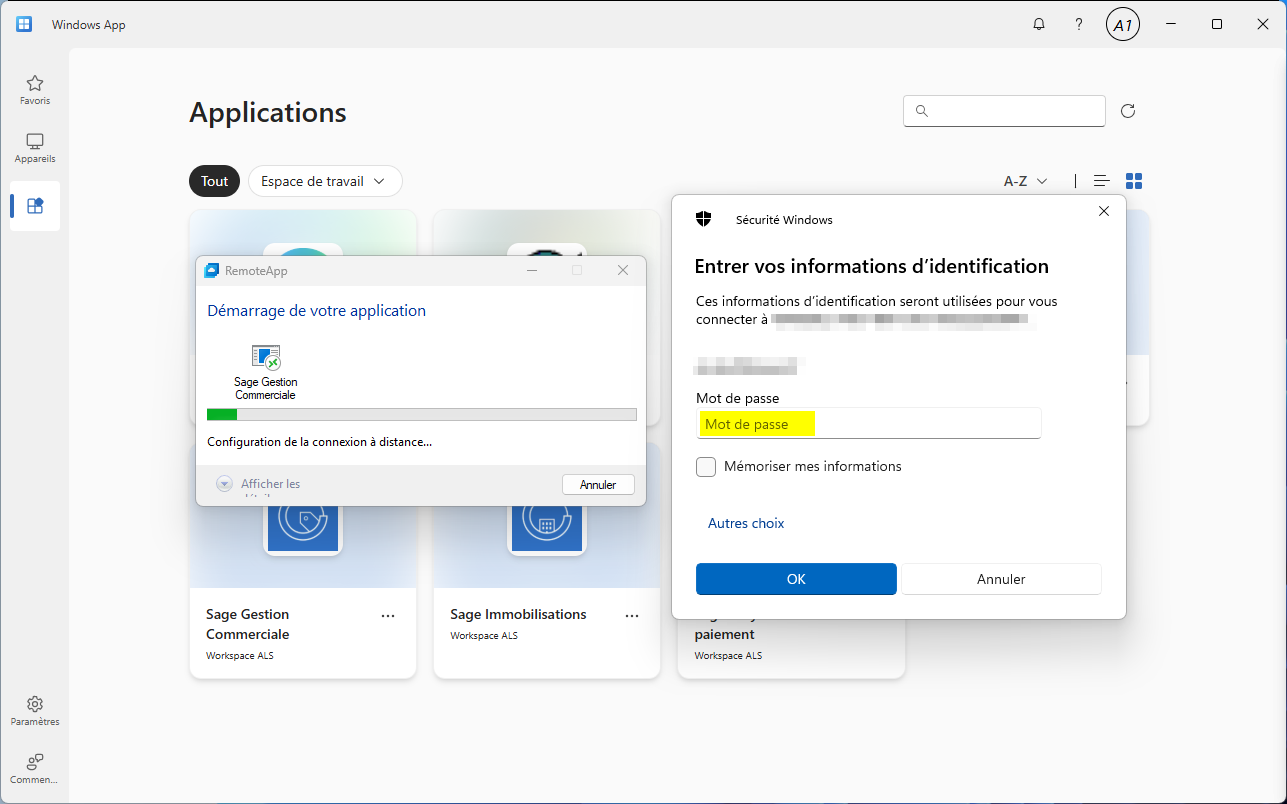
Task: Click OK in the credentials dialog
Action: pos(796,579)
